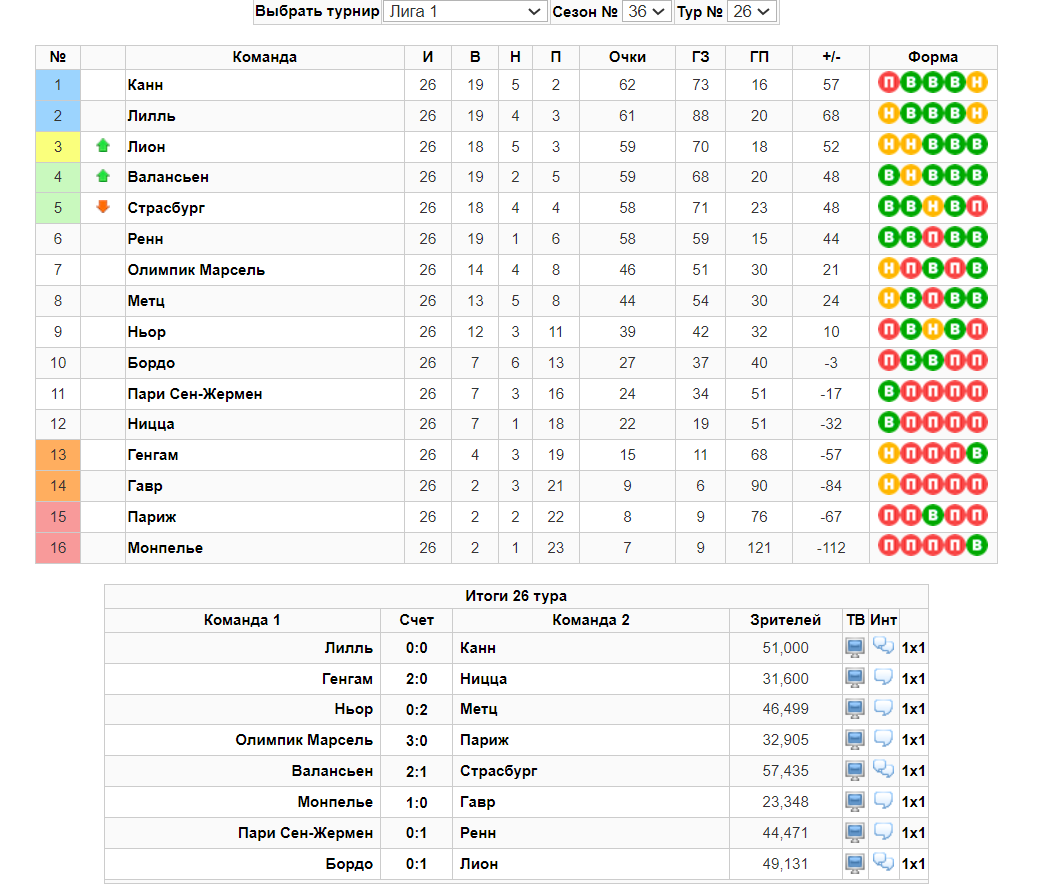Click green up arrow next to Лион

pos(103,145)
